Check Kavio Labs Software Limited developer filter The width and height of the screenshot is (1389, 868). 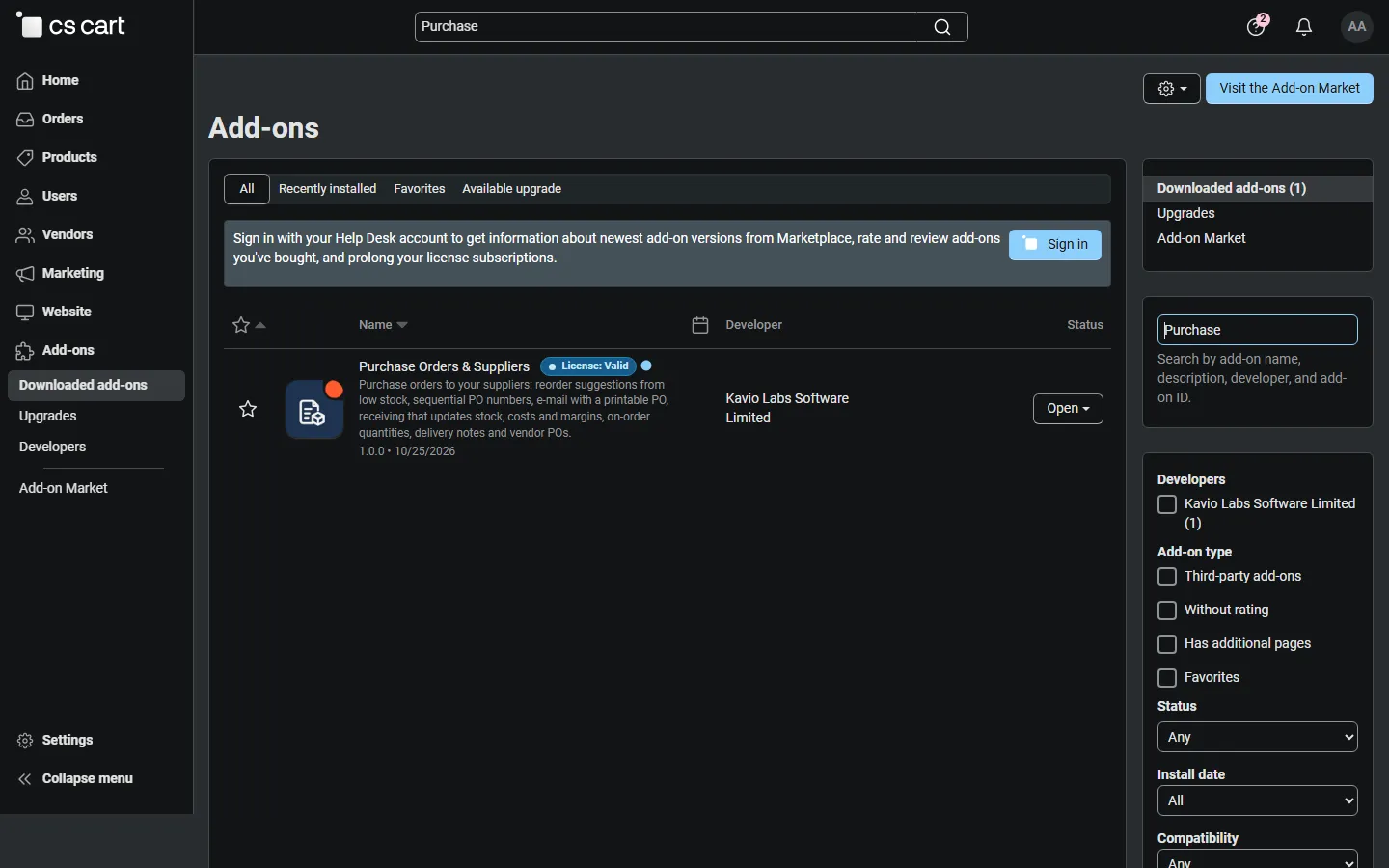pos(1168,505)
